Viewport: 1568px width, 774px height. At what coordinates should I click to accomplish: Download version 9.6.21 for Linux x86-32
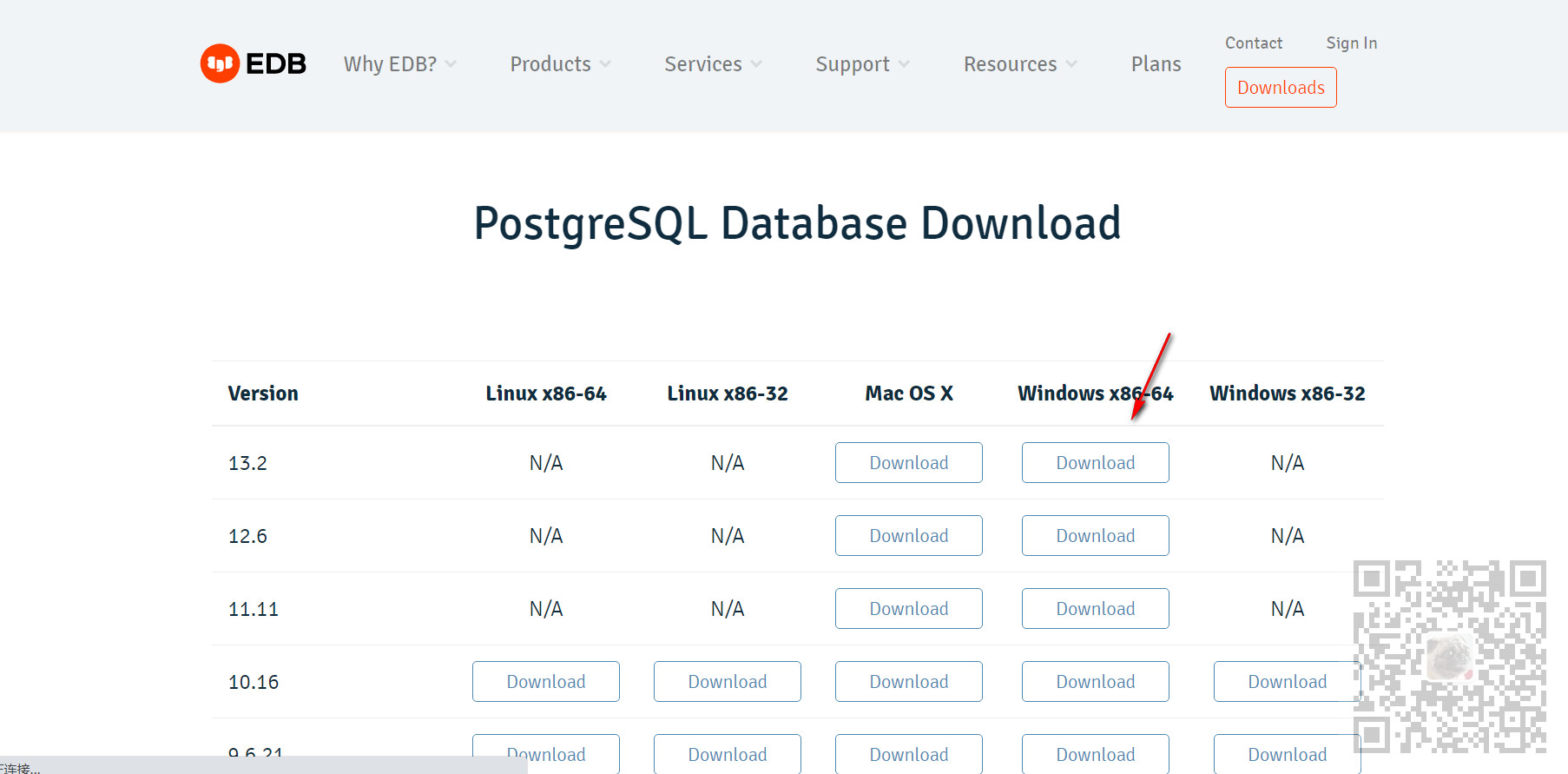728,754
